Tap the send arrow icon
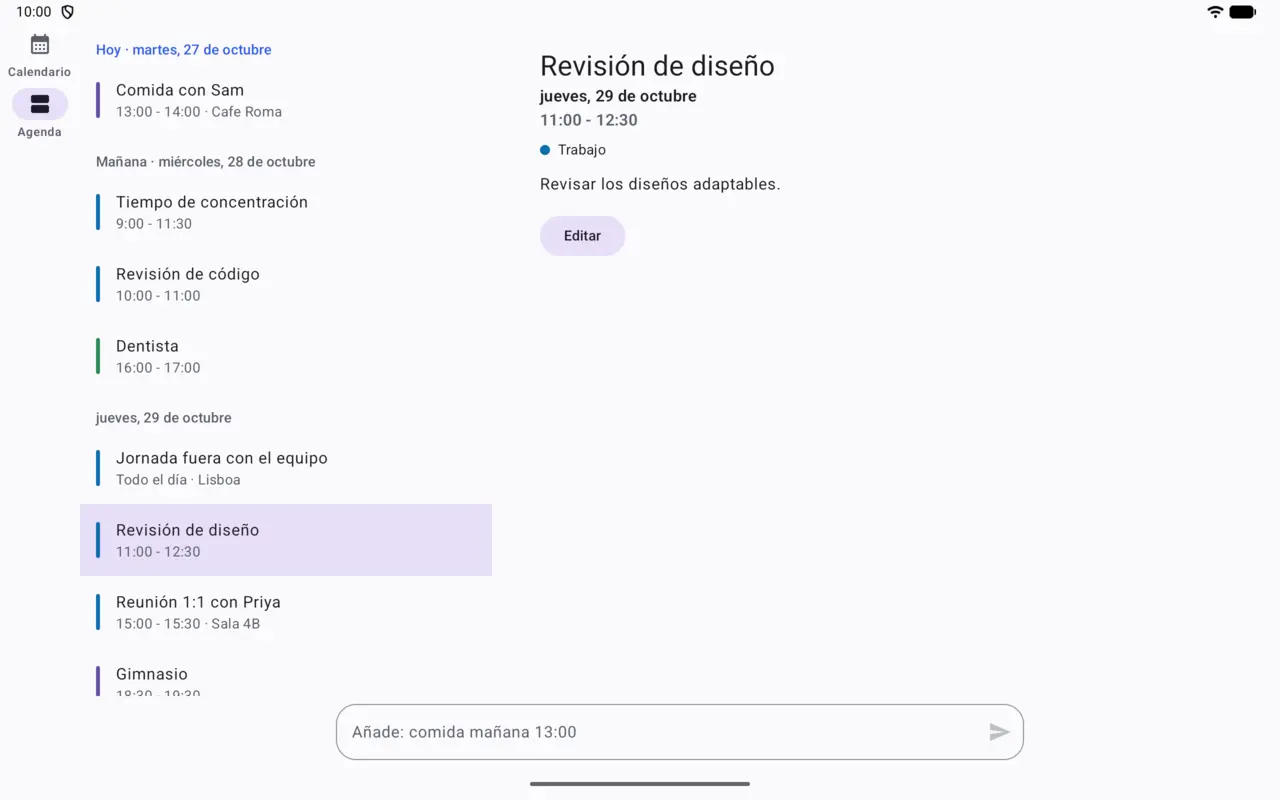The image size is (1280, 800). [x=999, y=732]
